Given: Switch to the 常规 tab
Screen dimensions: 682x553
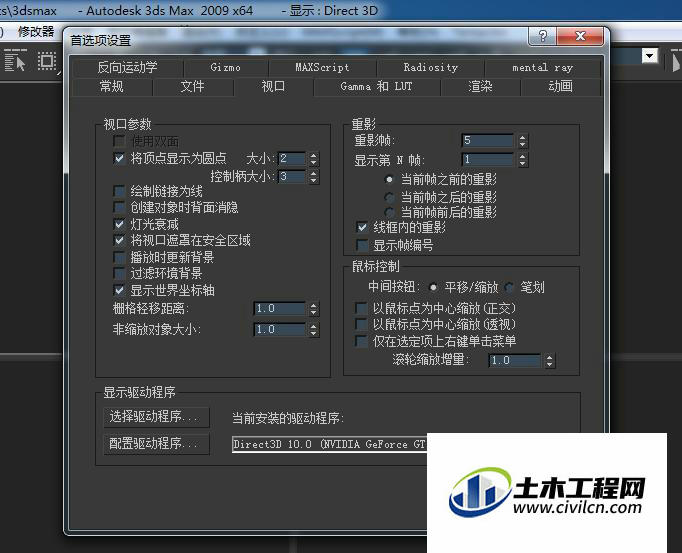Looking at the screenshot, I should point(112,86).
